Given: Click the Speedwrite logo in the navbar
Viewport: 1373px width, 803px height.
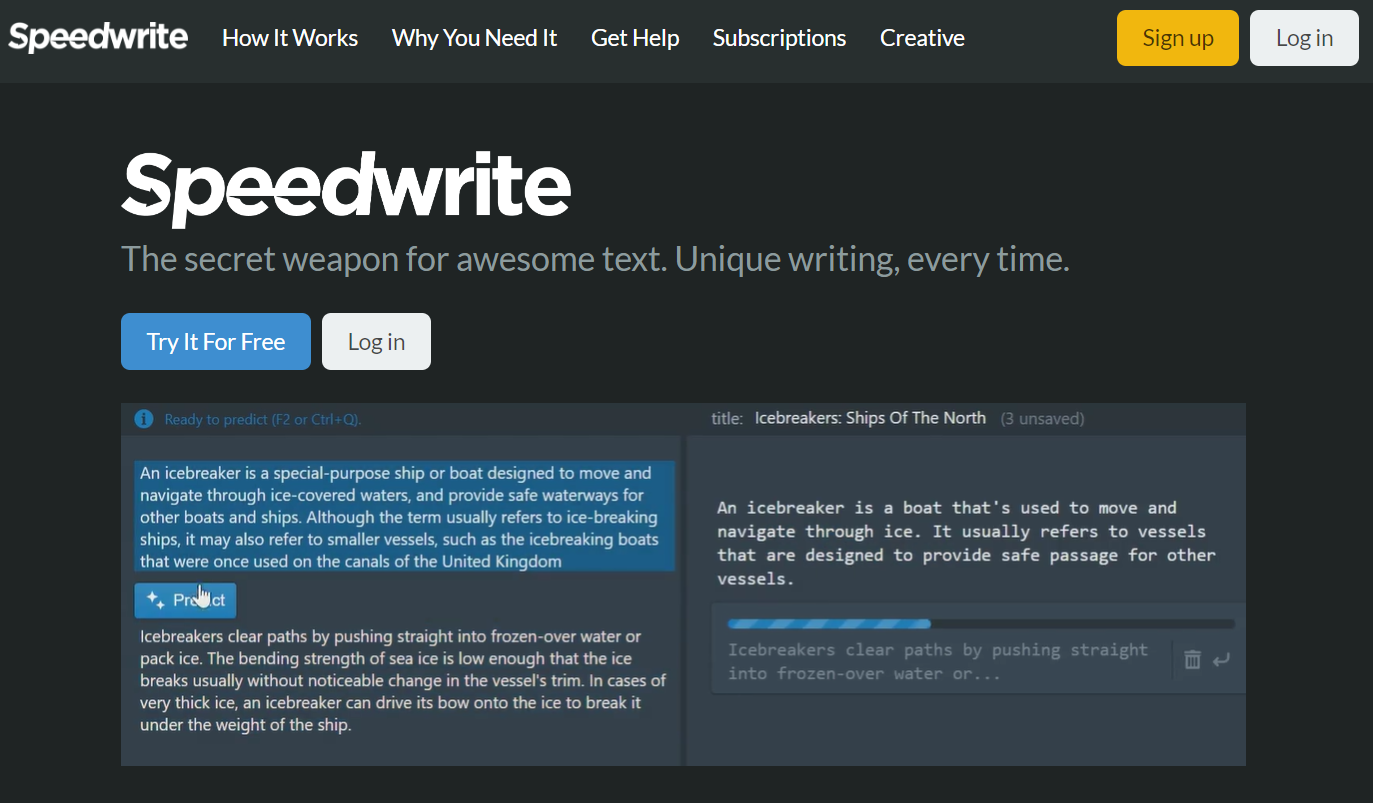Looking at the screenshot, I should [x=98, y=38].
